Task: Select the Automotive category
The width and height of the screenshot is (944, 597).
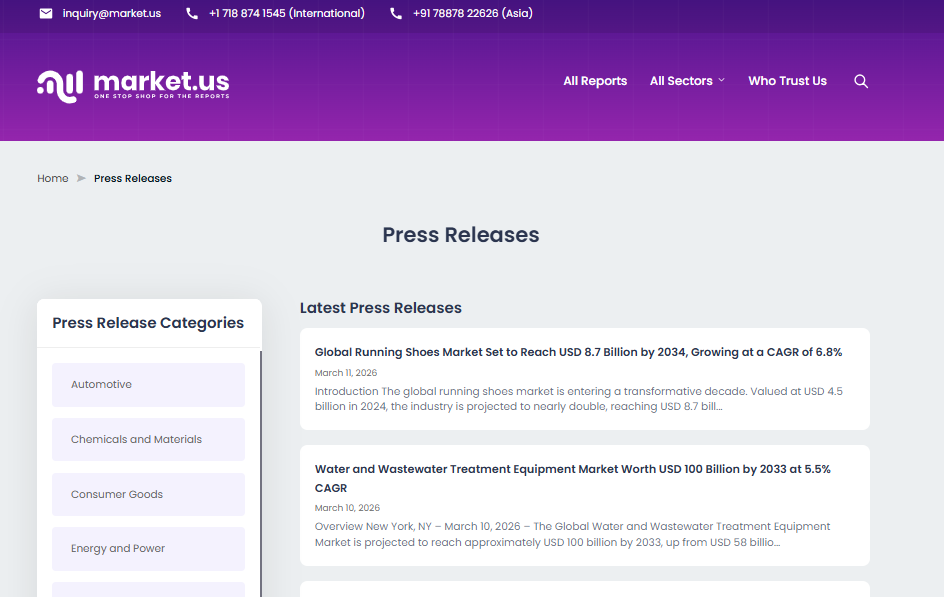Action: click(x=148, y=385)
